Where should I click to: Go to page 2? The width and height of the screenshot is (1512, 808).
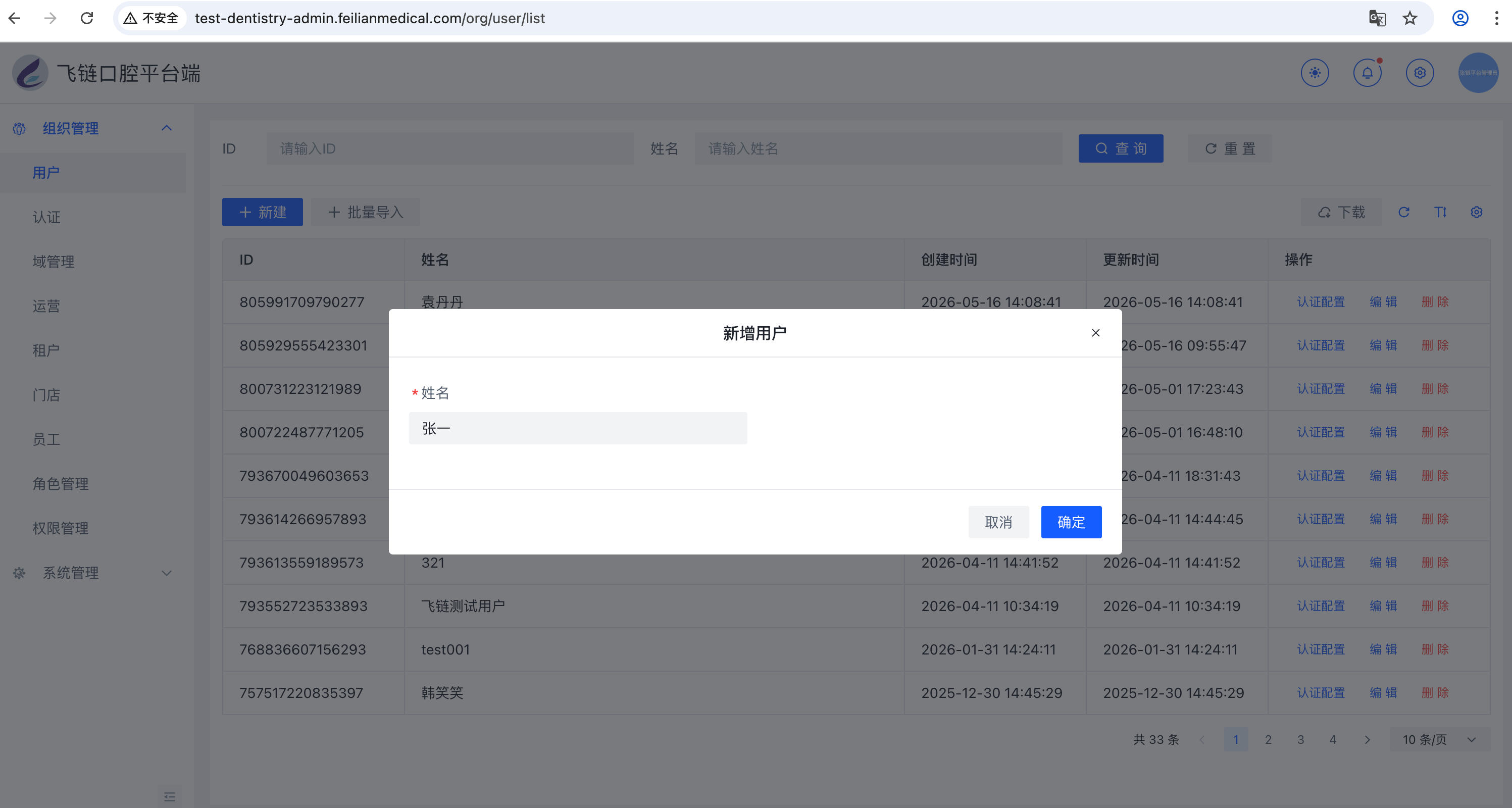1268,739
